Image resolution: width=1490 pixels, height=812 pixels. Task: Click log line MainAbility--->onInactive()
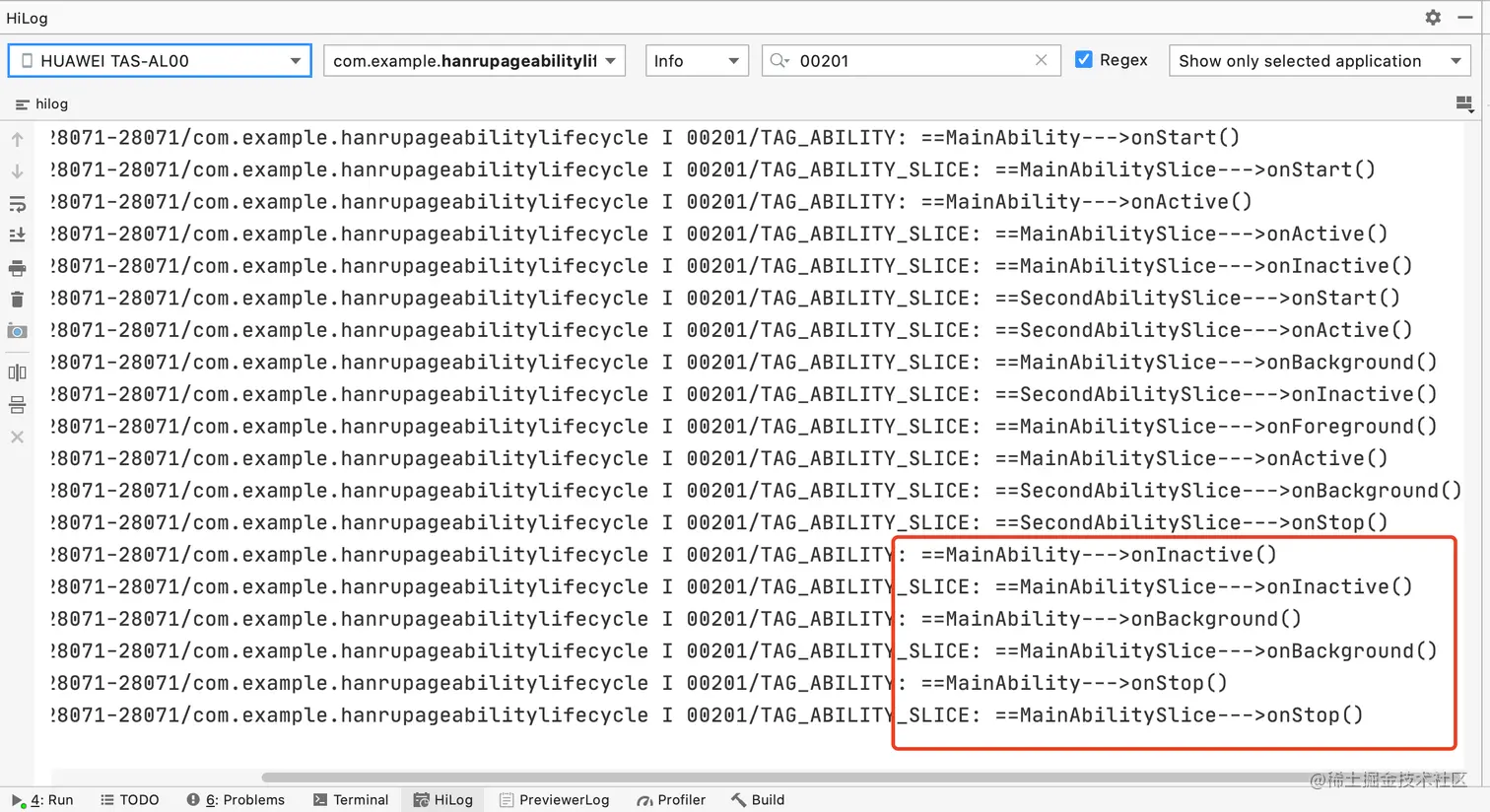pos(664,555)
